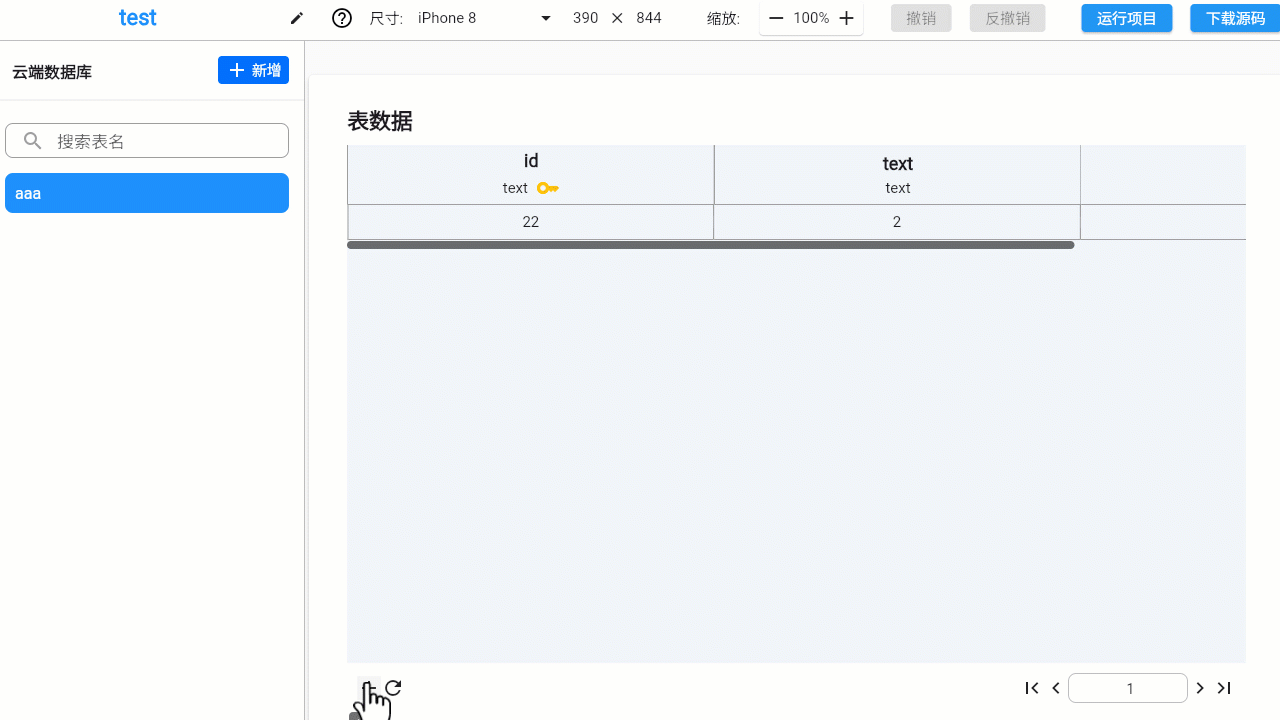The width and height of the screenshot is (1280, 720).
Task: Jump to the last page of results
Action: [x=1224, y=688]
